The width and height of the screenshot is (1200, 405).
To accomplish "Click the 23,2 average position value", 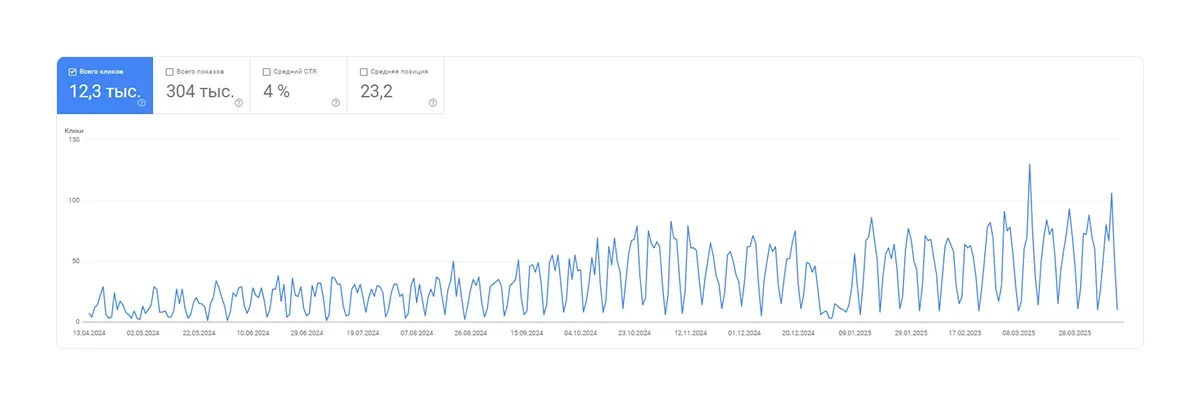I will click(x=376, y=91).
